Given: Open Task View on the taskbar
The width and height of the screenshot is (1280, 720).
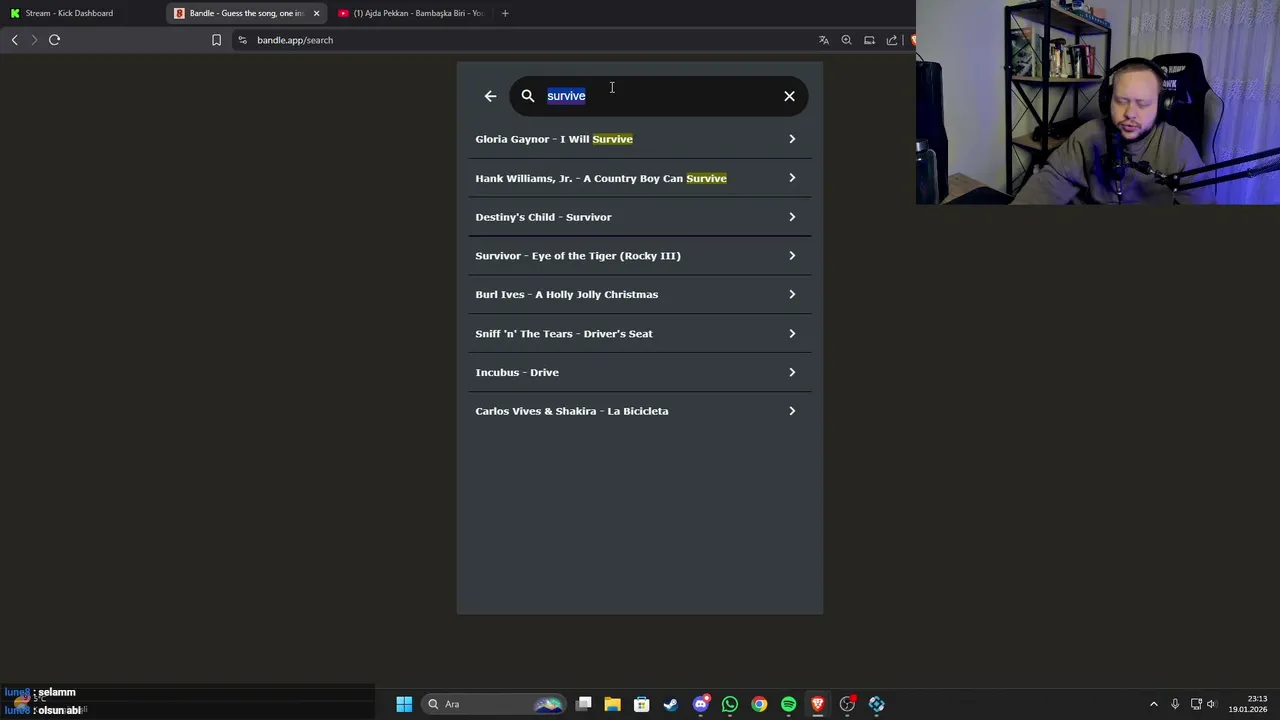Looking at the screenshot, I should [x=584, y=704].
